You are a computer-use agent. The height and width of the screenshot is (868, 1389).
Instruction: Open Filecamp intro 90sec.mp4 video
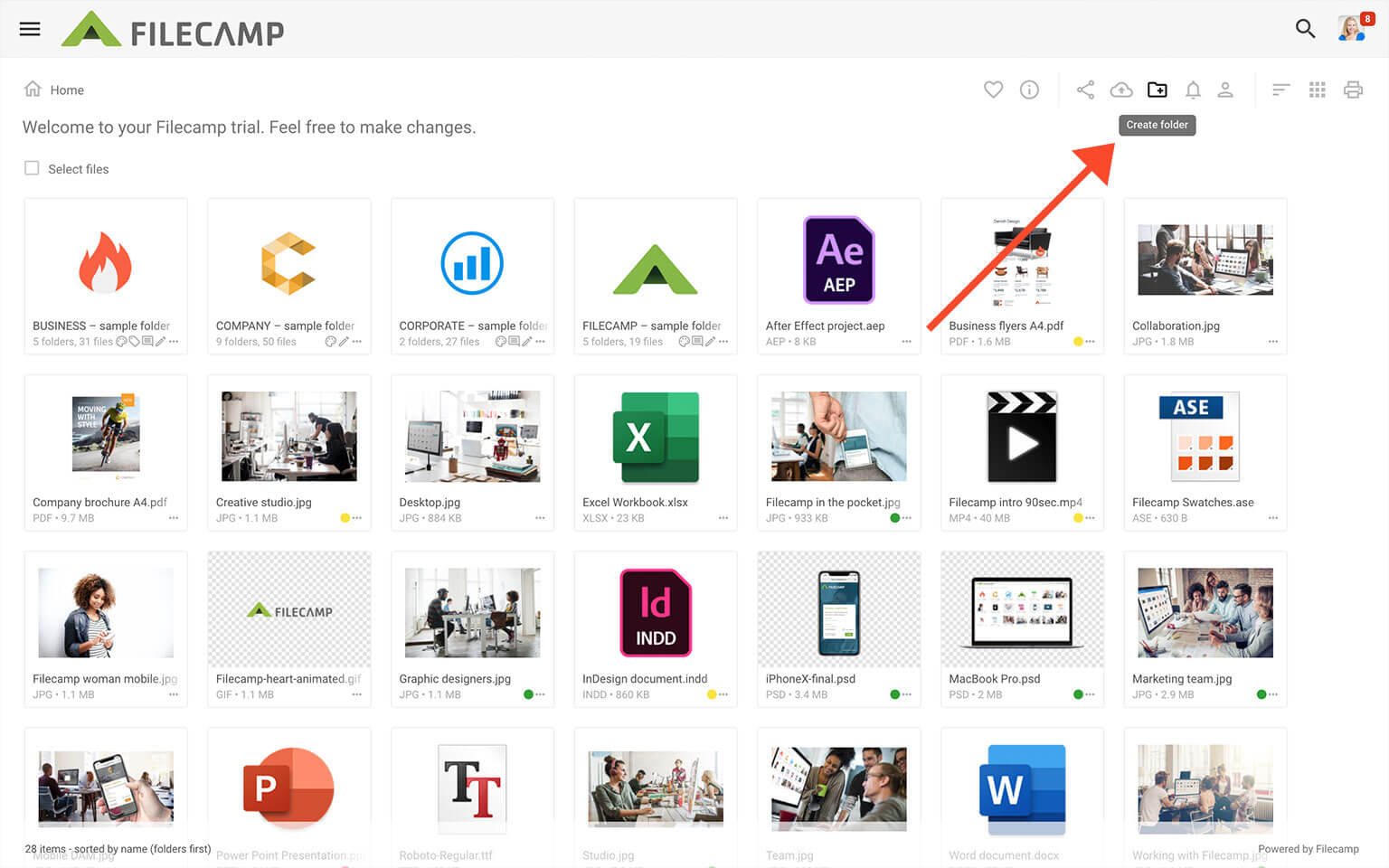click(x=1022, y=437)
